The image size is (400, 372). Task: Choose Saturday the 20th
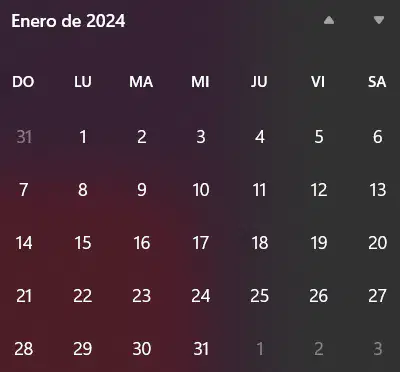pos(378,243)
